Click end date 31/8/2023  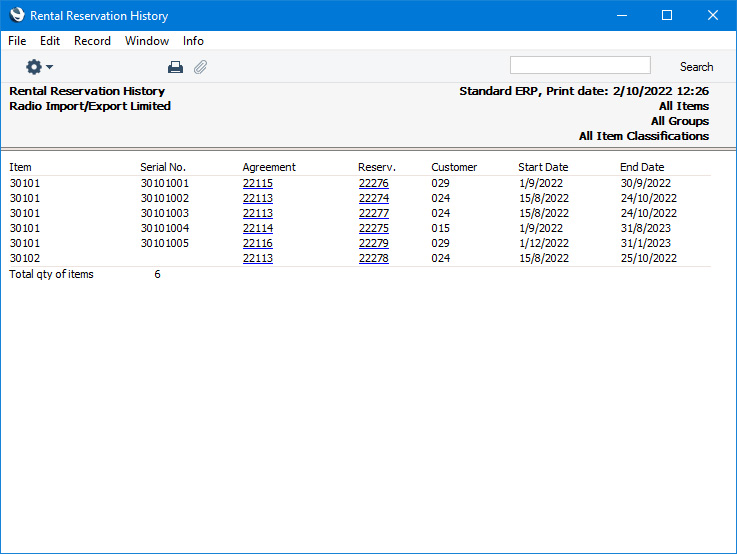coord(645,228)
